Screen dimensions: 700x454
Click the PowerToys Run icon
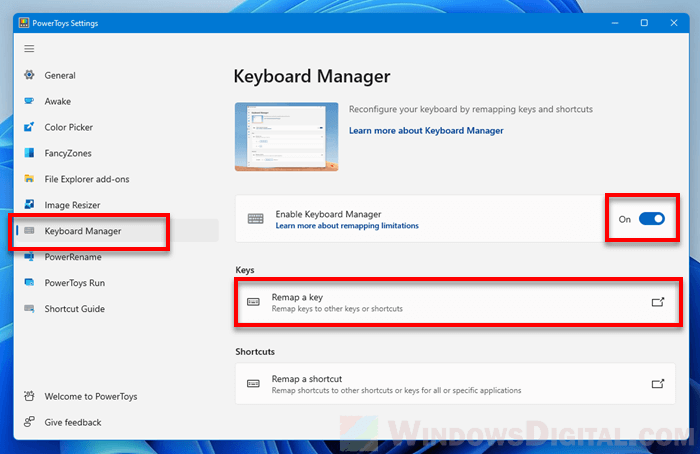[29, 282]
